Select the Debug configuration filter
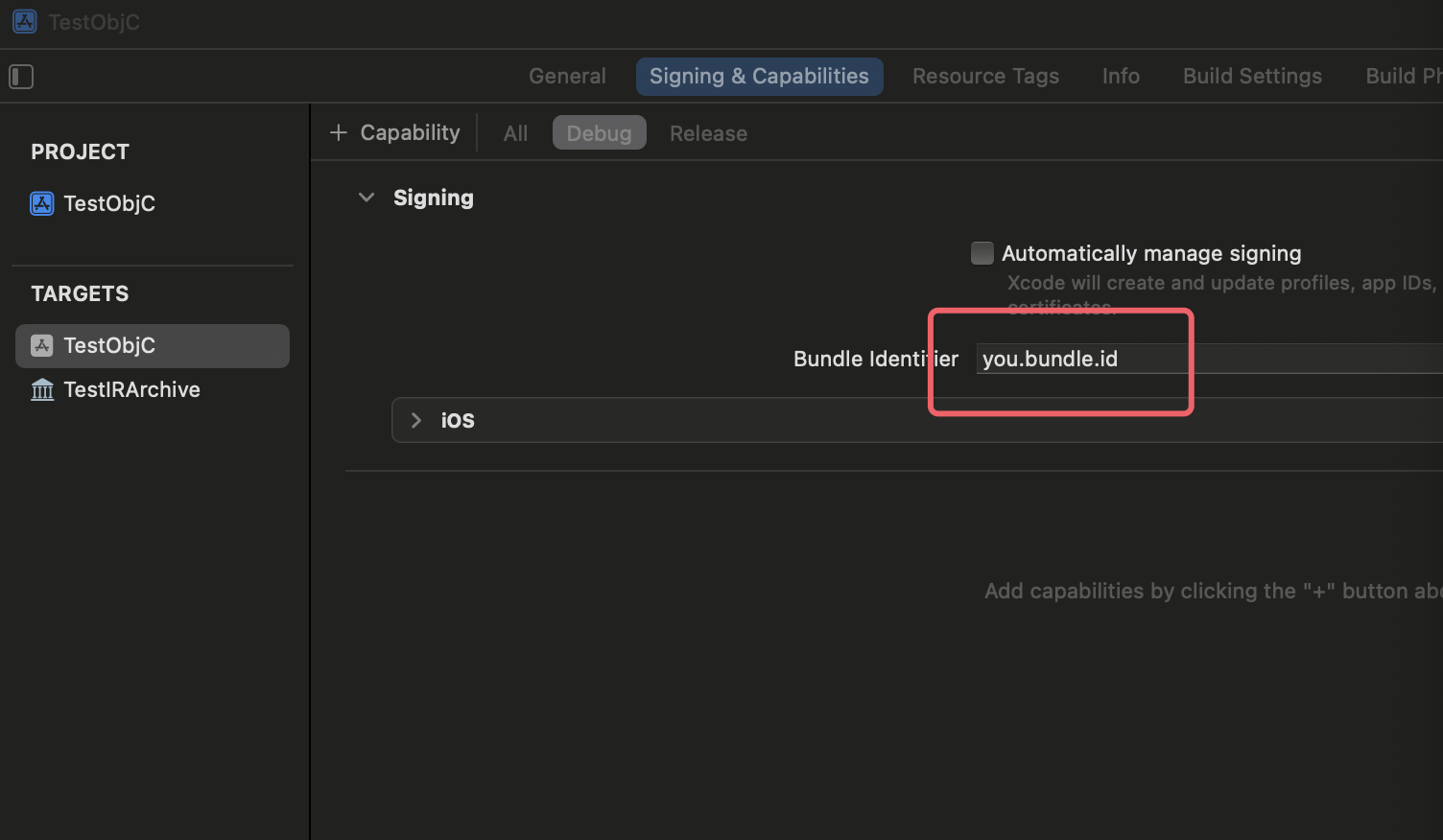Image resolution: width=1443 pixels, height=840 pixels. tap(599, 133)
